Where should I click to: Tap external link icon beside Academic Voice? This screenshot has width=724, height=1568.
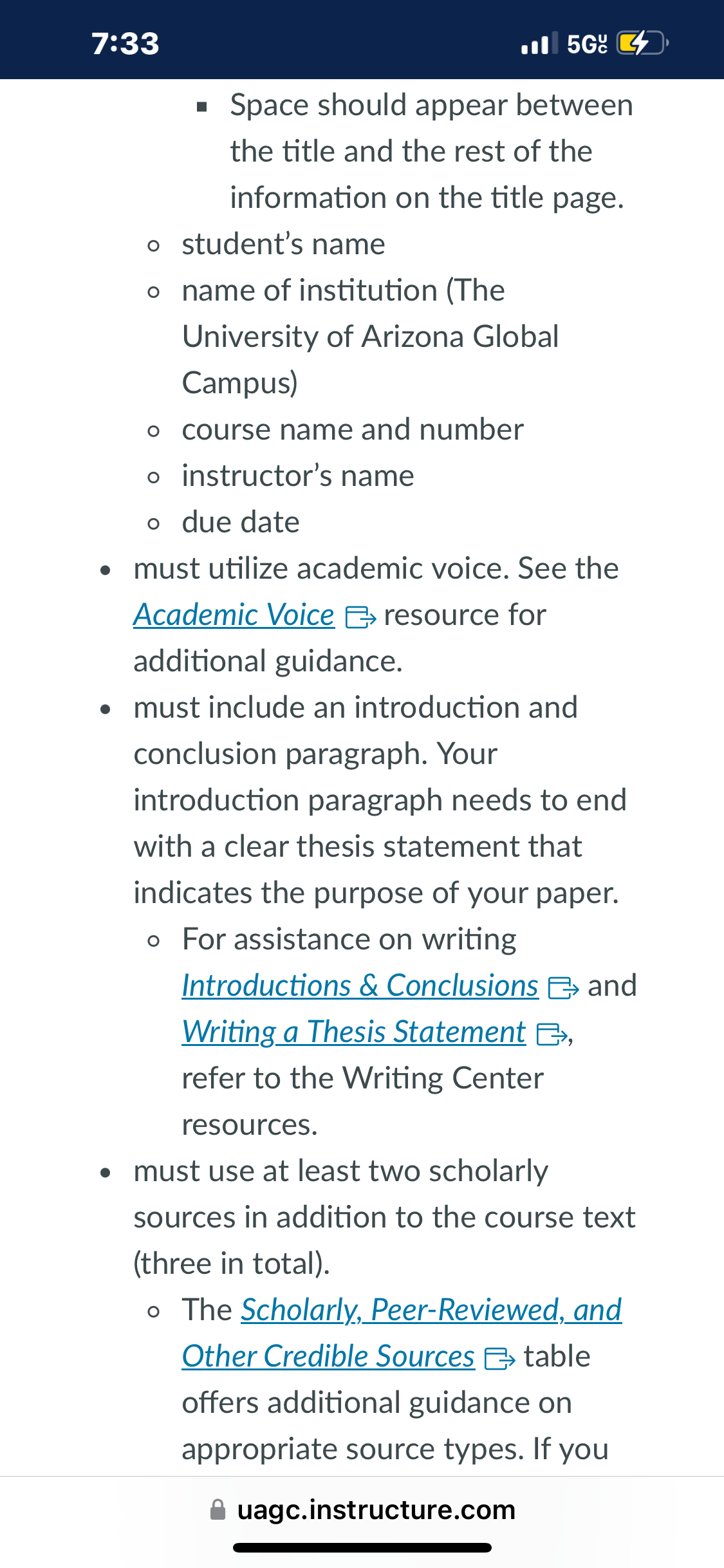click(360, 618)
